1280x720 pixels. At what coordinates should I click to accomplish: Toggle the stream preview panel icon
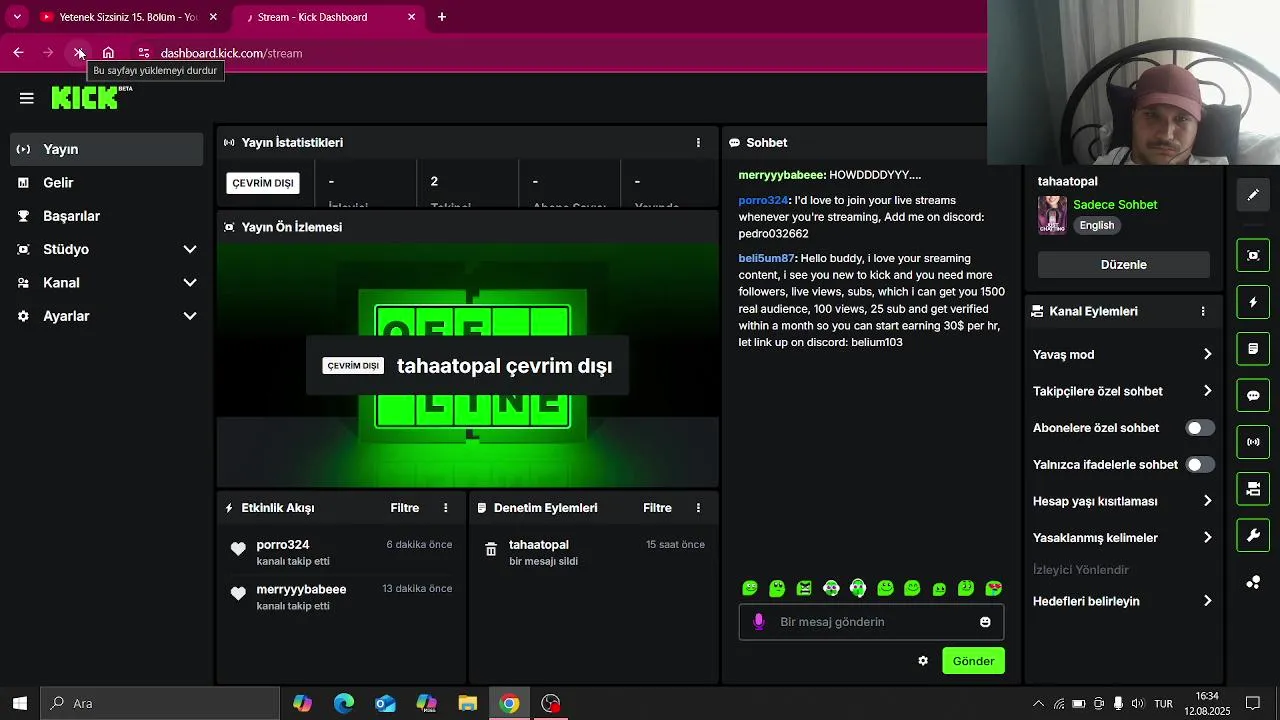[1253, 255]
